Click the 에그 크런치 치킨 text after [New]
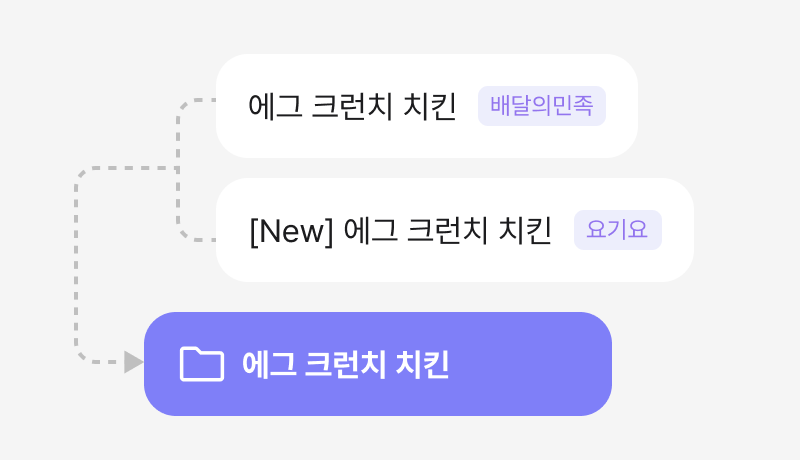Viewport: 800px width, 460px height. pos(447,231)
